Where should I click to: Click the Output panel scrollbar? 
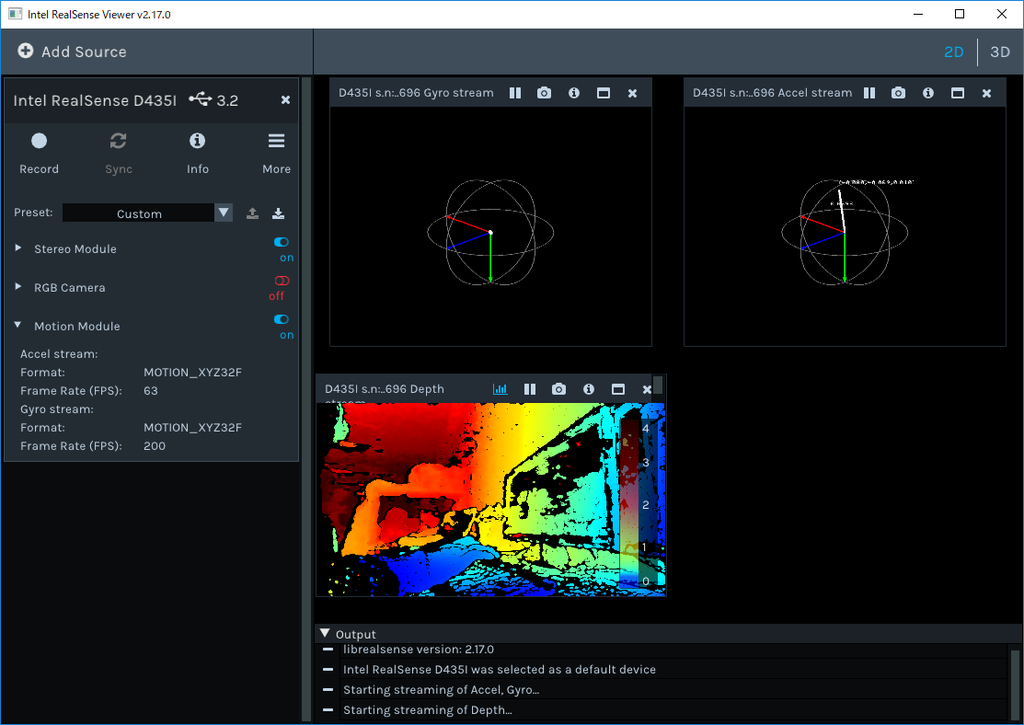(1014, 683)
